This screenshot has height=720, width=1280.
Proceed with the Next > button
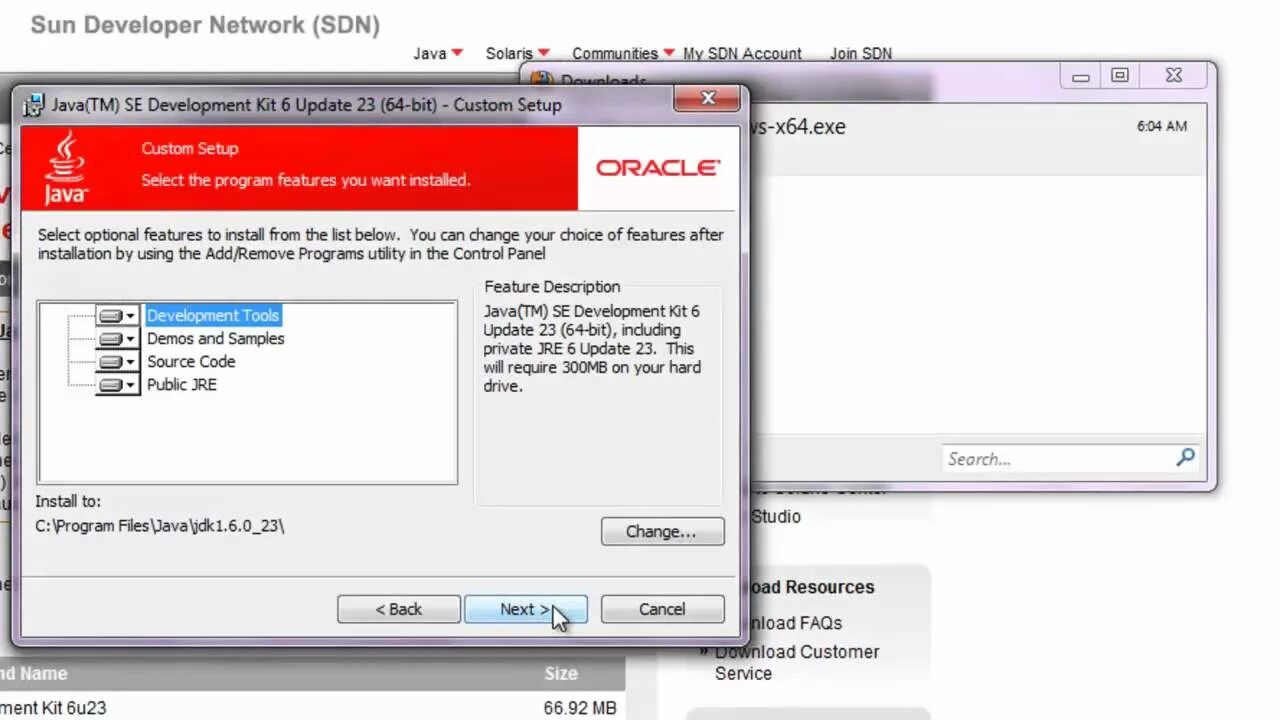point(525,609)
